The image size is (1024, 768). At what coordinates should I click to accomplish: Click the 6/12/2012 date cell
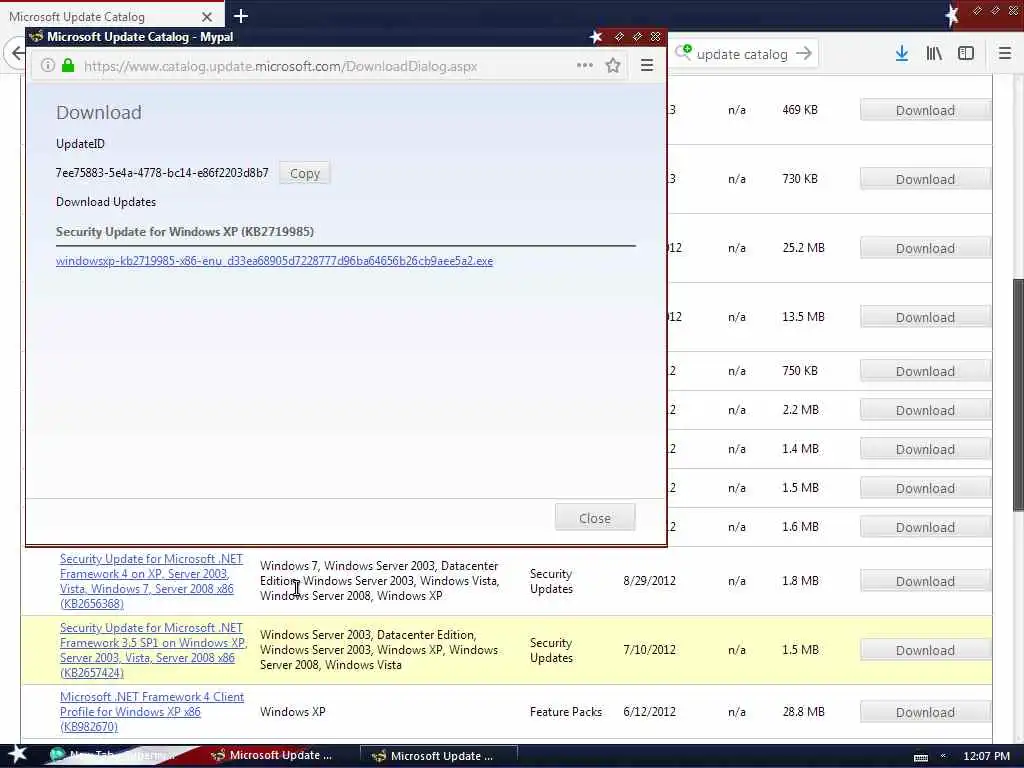pyautogui.click(x=649, y=712)
